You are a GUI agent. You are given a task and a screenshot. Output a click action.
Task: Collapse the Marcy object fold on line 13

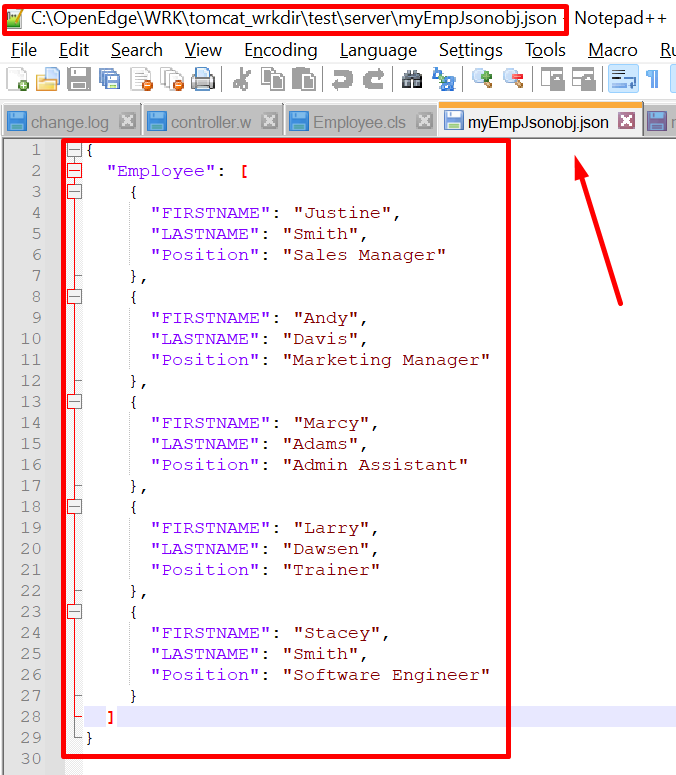(74, 402)
